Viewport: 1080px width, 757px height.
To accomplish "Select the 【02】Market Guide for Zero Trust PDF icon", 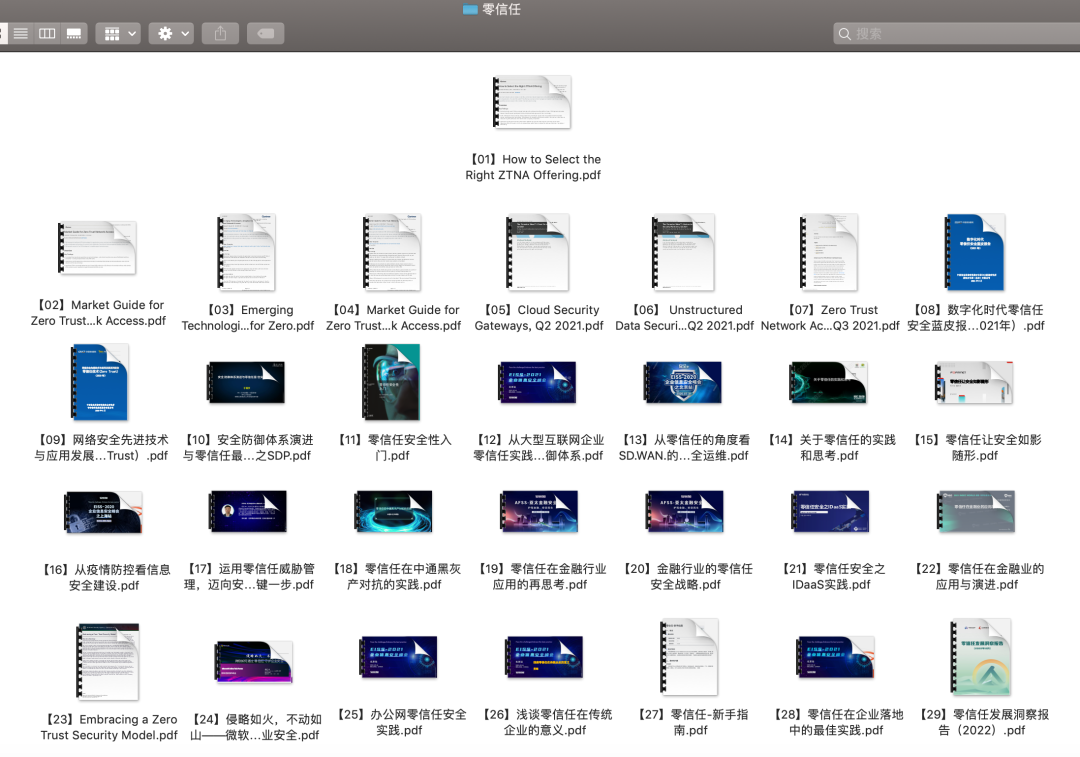I will [98, 248].
